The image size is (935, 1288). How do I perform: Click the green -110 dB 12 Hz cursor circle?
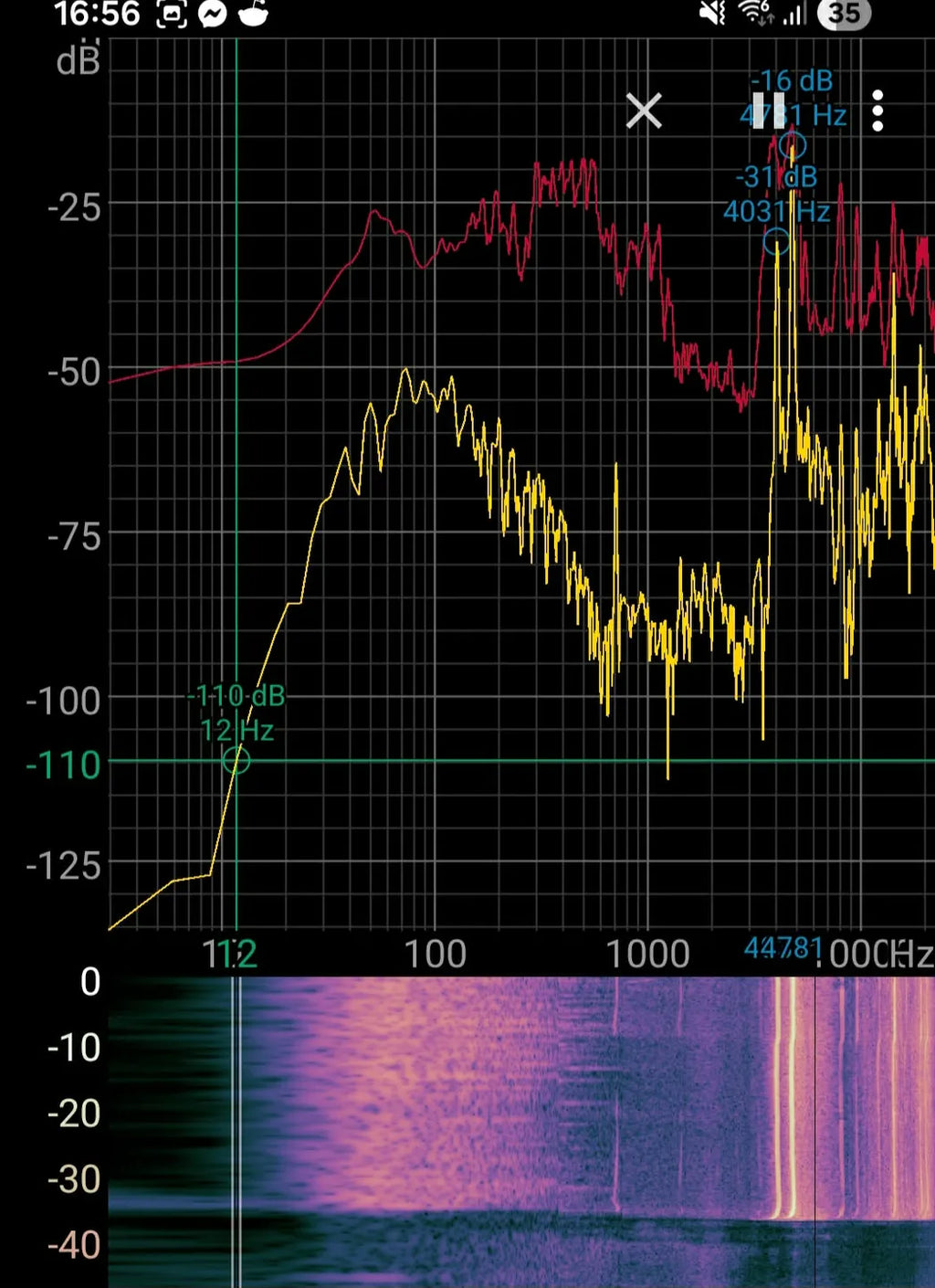click(236, 760)
